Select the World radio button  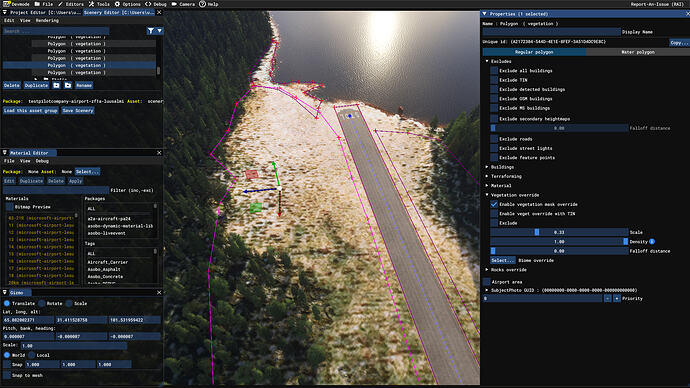pos(7,355)
